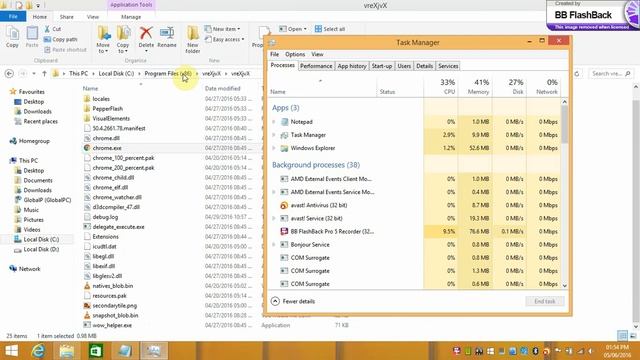Click the Copy icon in Explorer ribbon
The image size is (640, 360).
(12, 33)
